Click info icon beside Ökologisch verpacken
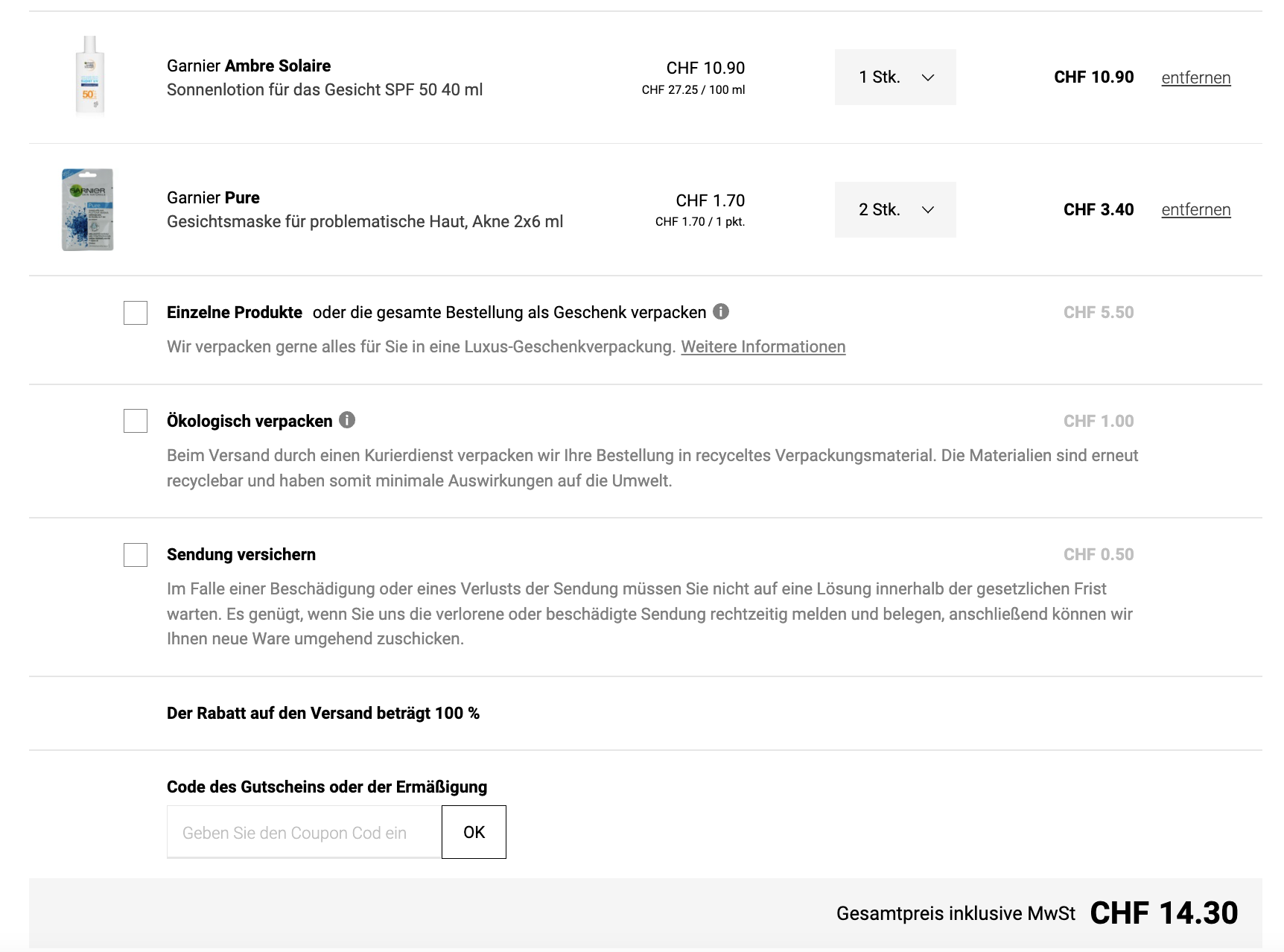 coord(347,420)
